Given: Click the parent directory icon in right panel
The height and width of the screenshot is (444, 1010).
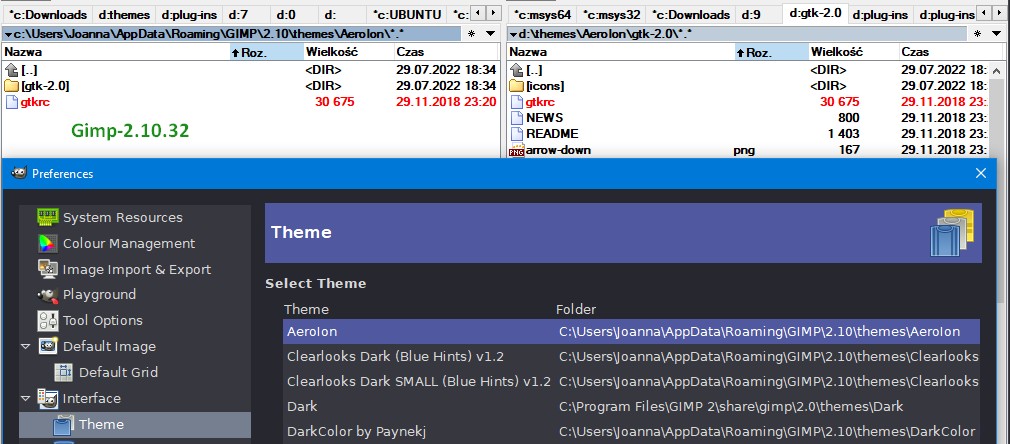Looking at the screenshot, I should [517, 70].
